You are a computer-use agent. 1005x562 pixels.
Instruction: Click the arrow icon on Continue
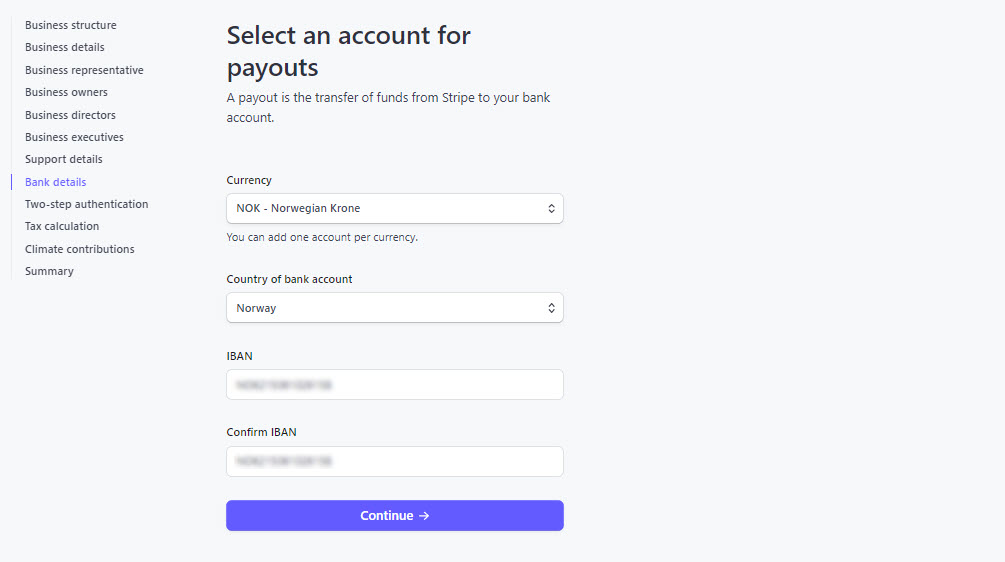[x=424, y=516]
